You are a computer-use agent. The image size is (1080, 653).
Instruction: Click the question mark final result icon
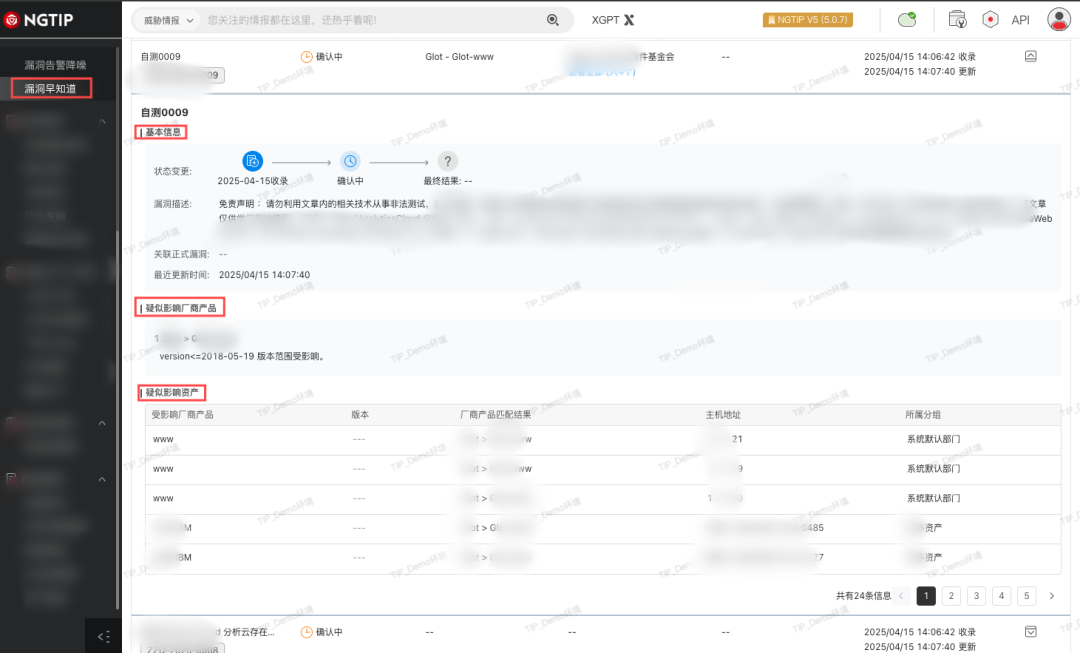click(x=447, y=161)
